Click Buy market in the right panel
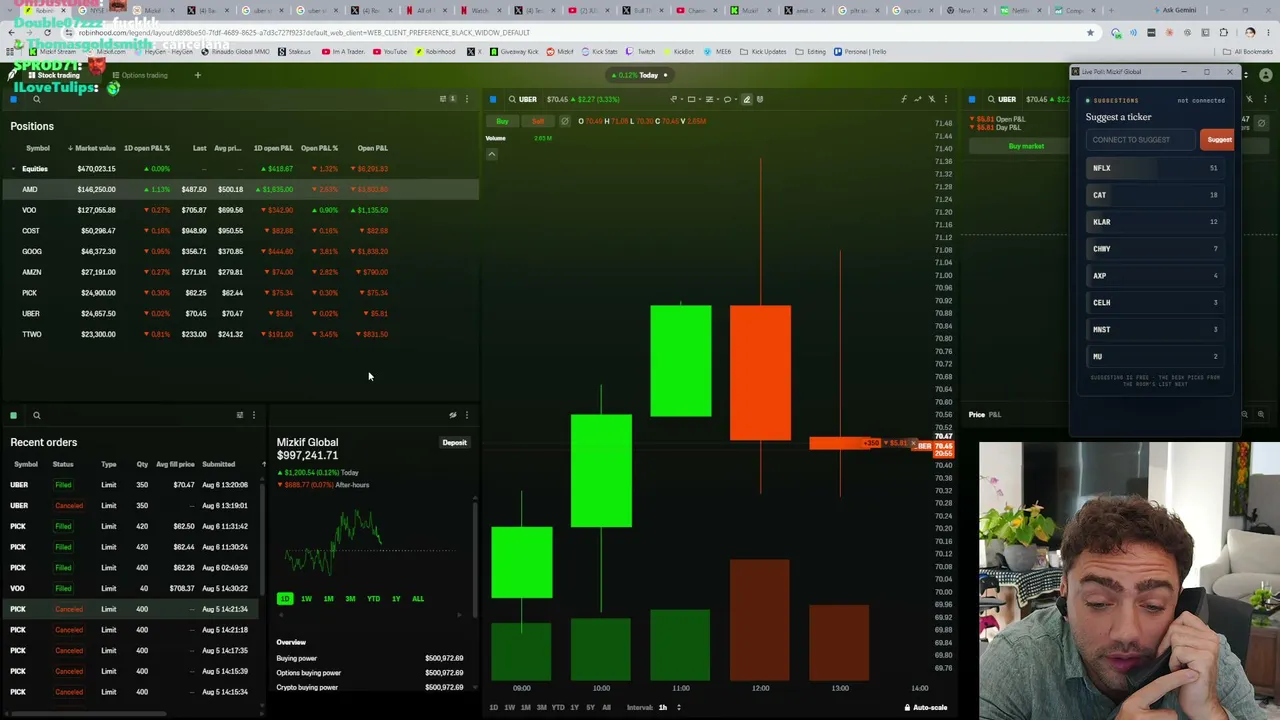1280x720 pixels. click(1026, 146)
